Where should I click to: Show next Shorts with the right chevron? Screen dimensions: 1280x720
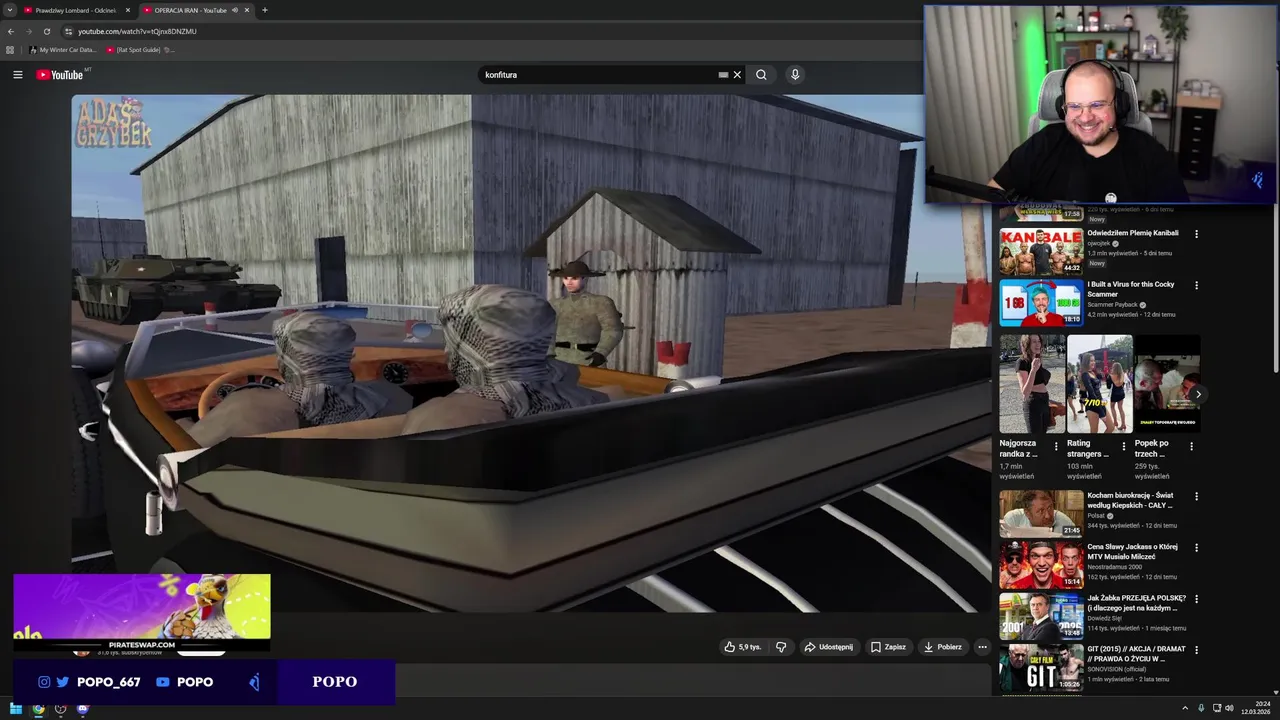(1198, 394)
